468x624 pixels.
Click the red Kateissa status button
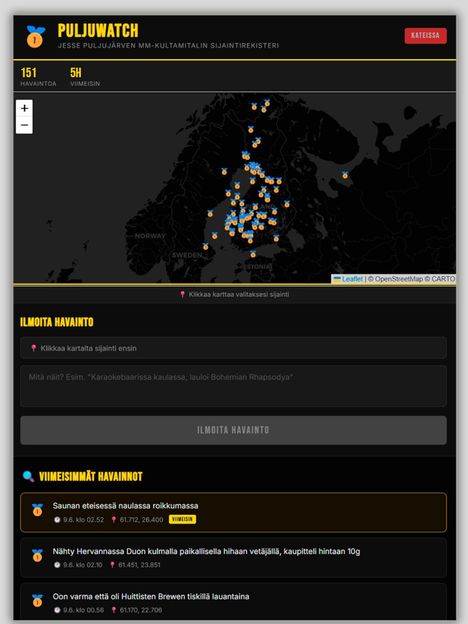point(425,35)
